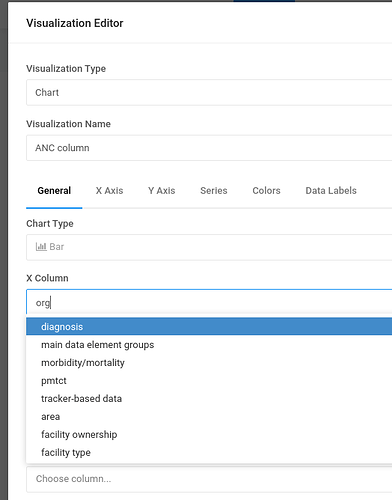Image resolution: width=392 pixels, height=500 pixels.
Task: Select 'area' from the dropdown list
Action: point(209,417)
